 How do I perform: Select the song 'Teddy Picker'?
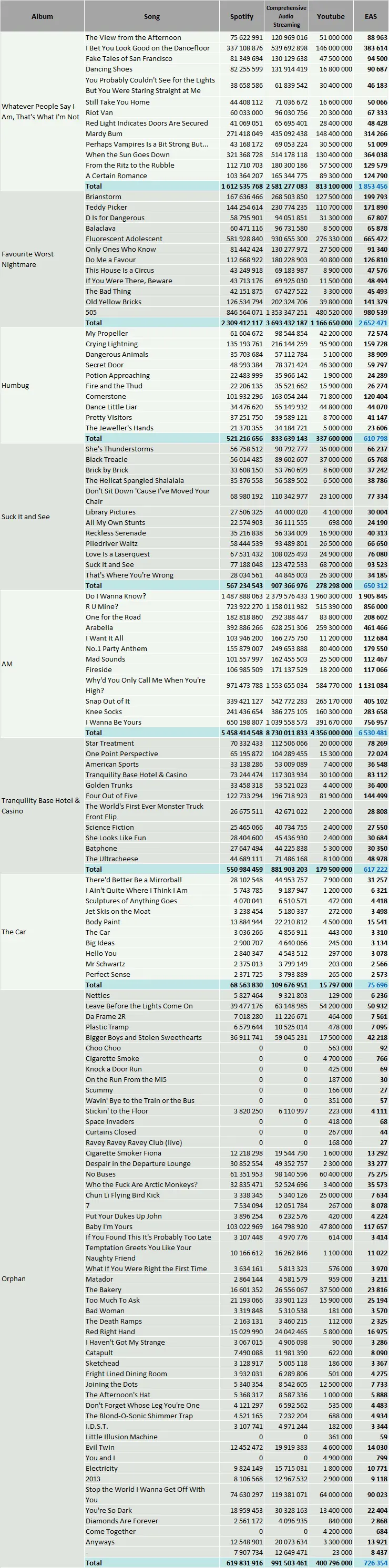[x=106, y=208]
